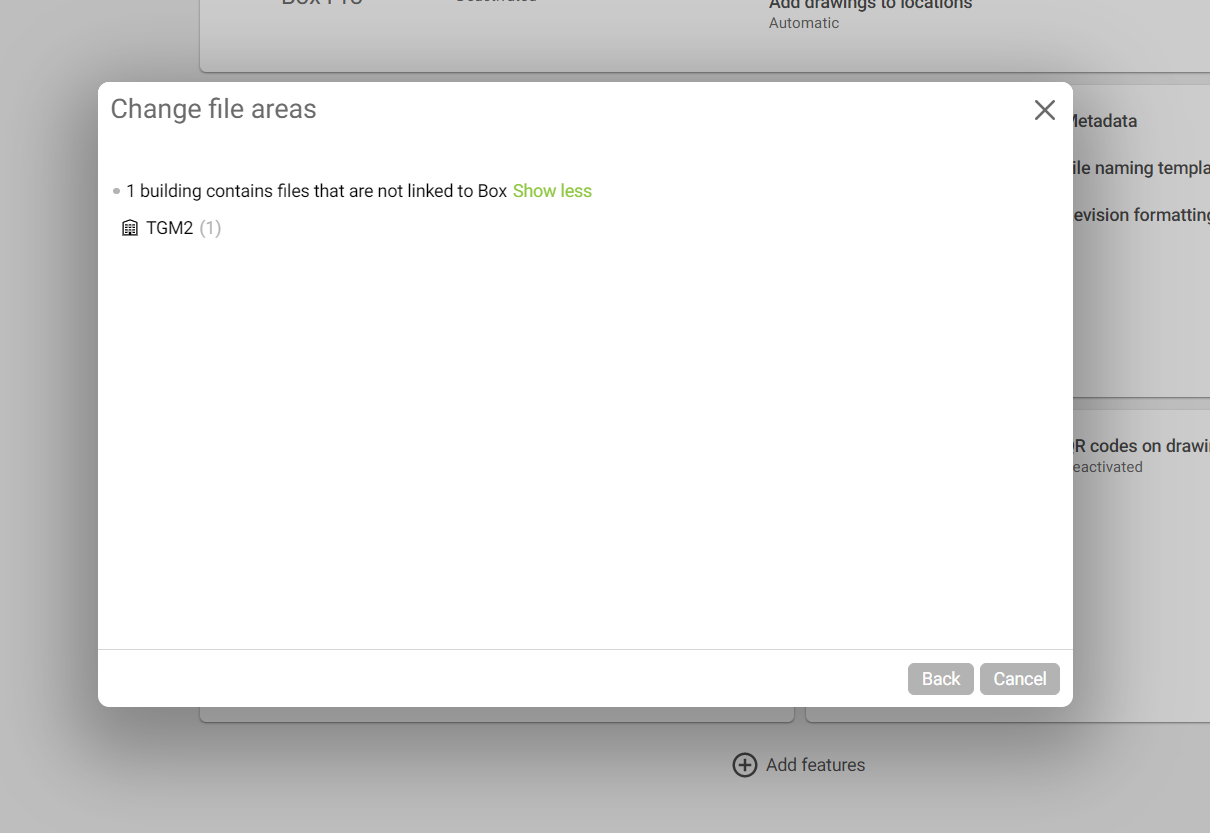Click the Automatic label under Add drawings
Image resolution: width=1210 pixels, height=833 pixels.
[x=804, y=23]
